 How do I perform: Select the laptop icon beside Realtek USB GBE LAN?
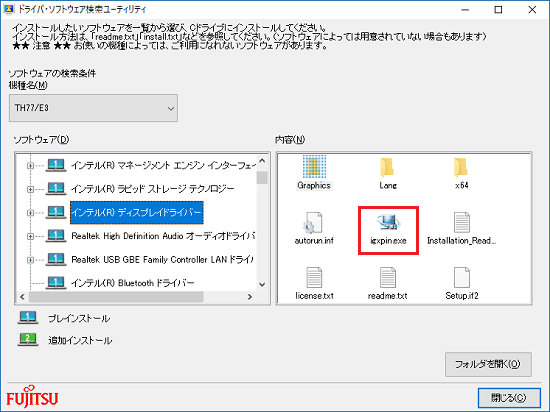56,259
